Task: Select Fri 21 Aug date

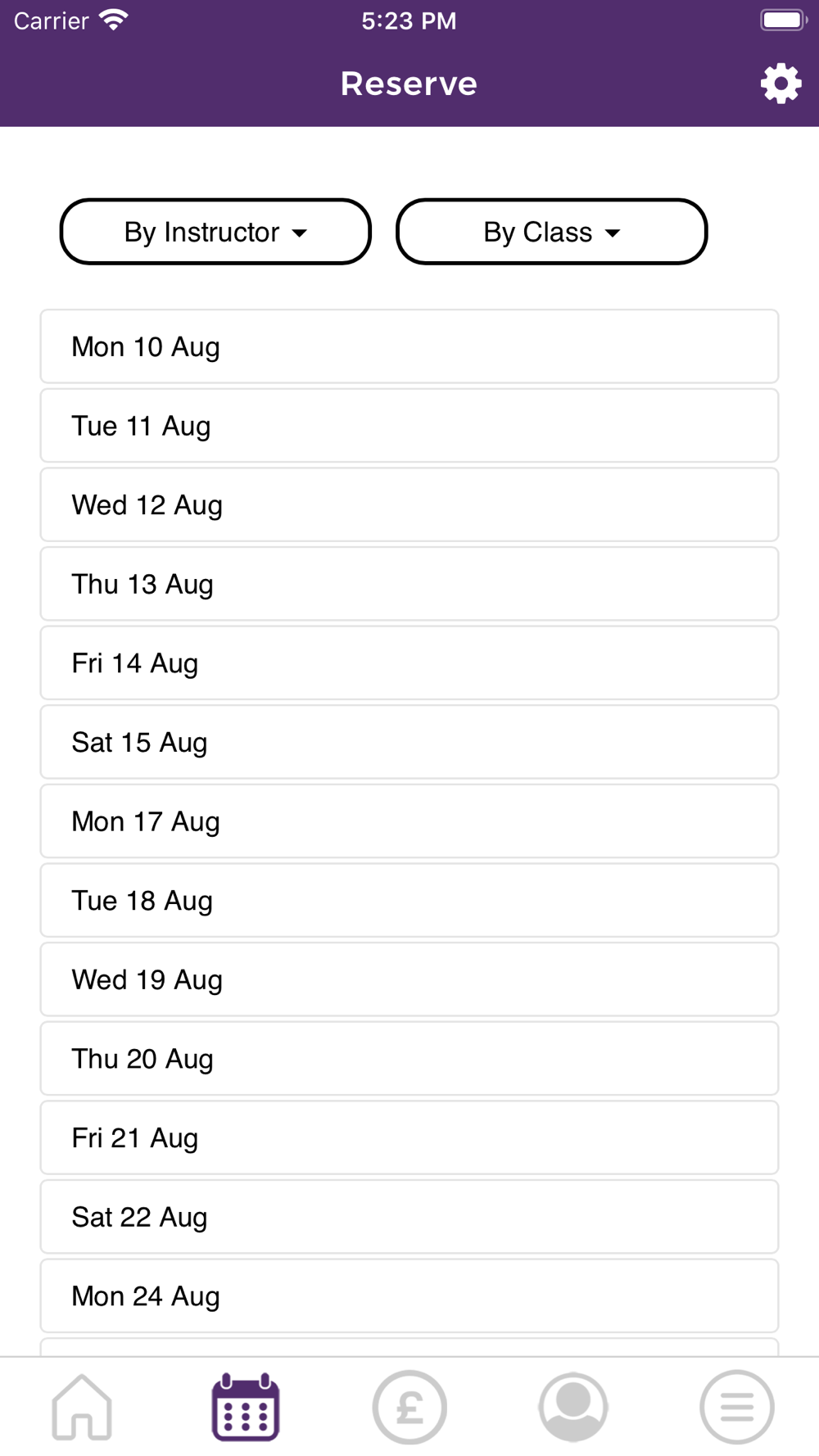Action: (409, 1138)
